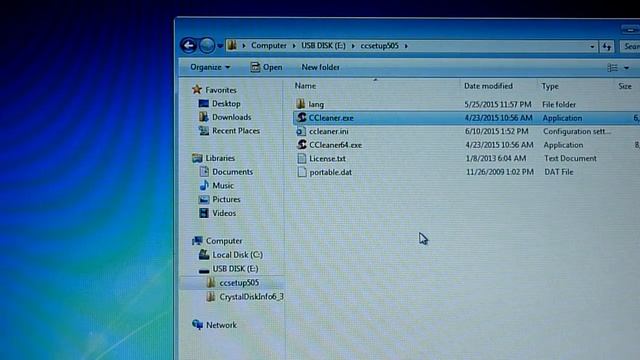
Task: Select CCleaner.exe application icon
Action: click(x=301, y=118)
